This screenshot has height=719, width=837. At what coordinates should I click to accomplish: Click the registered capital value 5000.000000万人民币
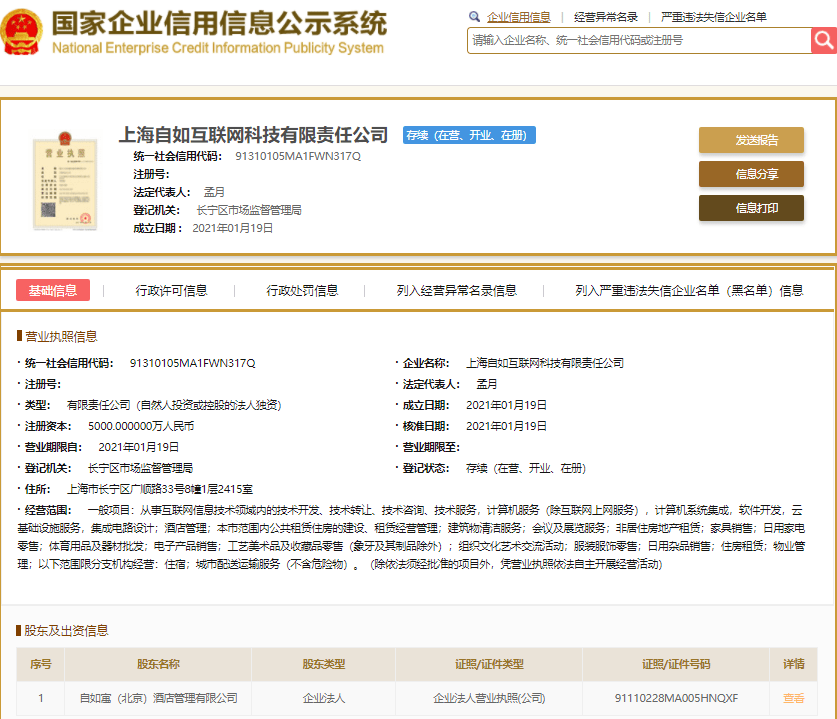[x=141, y=426]
